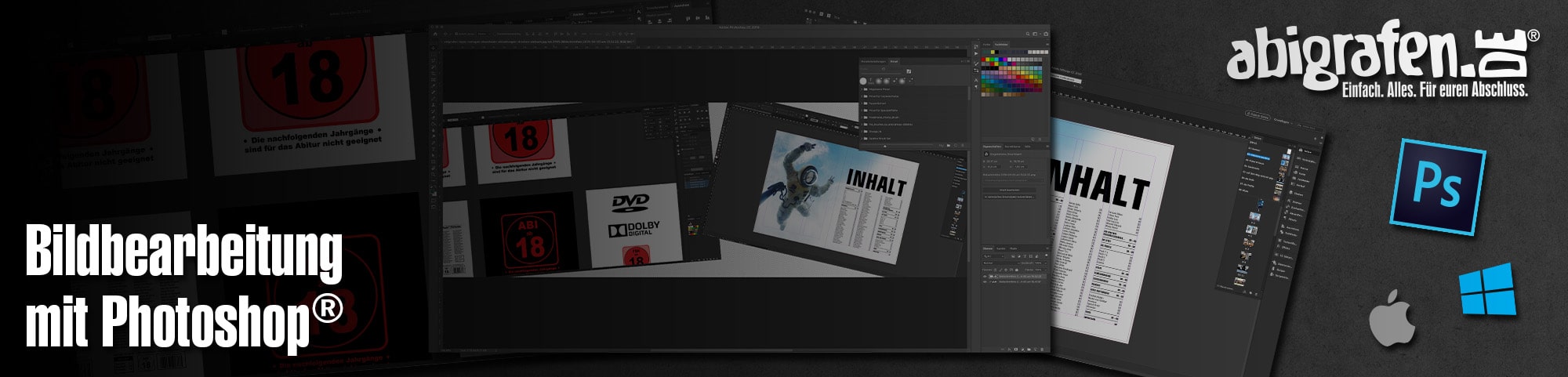Hide the top layer via its eye icon
The height and width of the screenshot is (377, 1568).
[x=985, y=276]
